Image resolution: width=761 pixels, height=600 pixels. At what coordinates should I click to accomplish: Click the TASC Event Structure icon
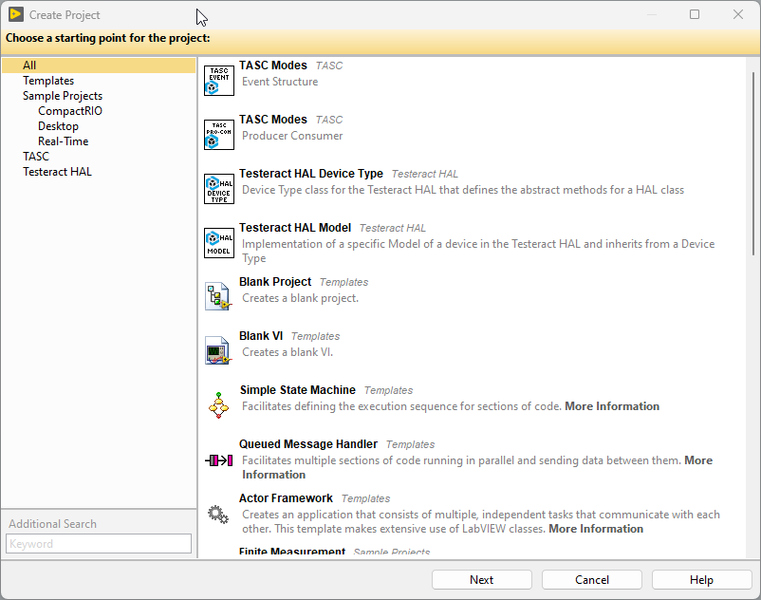coord(219,81)
